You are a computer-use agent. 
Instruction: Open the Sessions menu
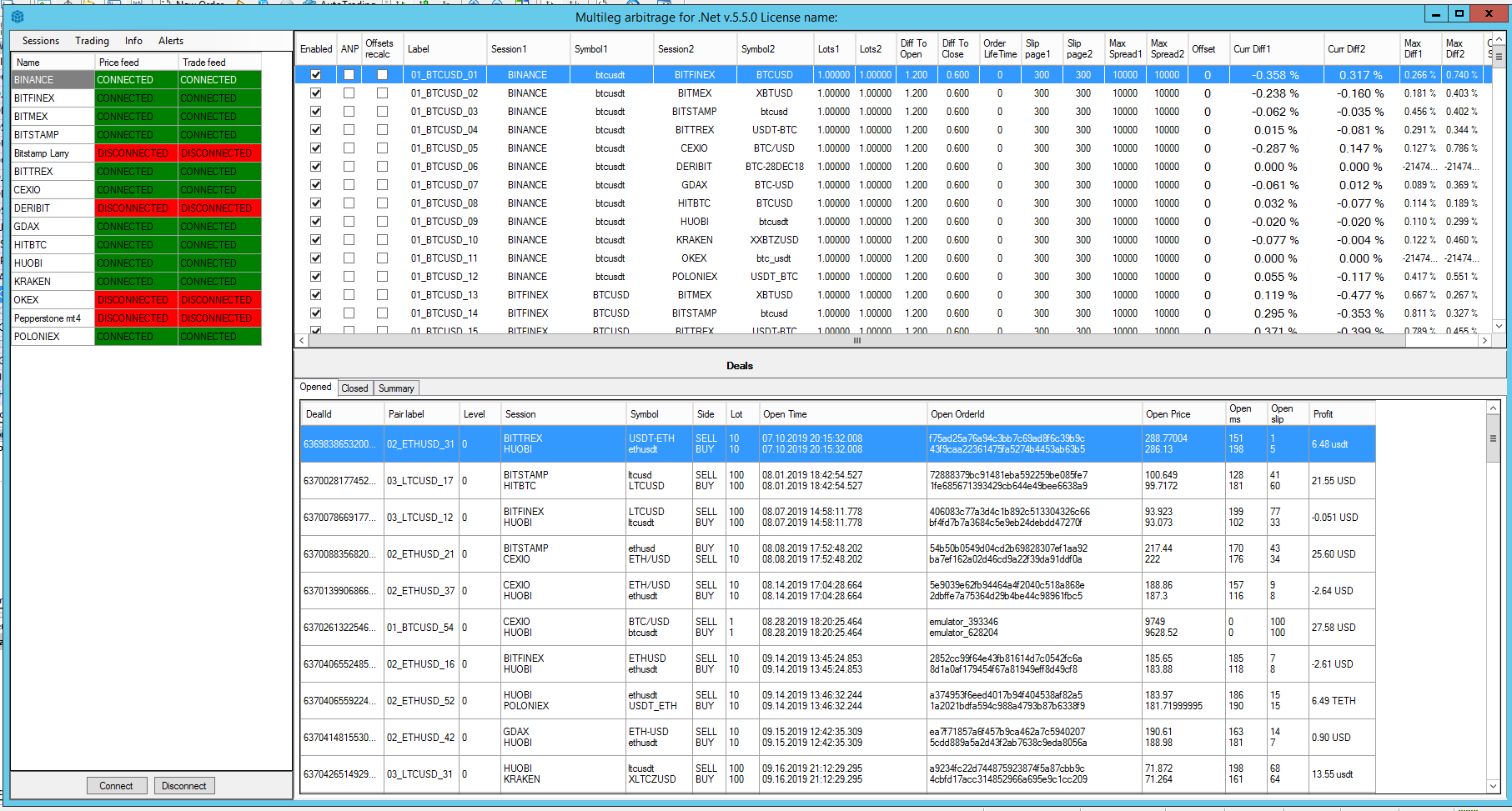pos(40,41)
